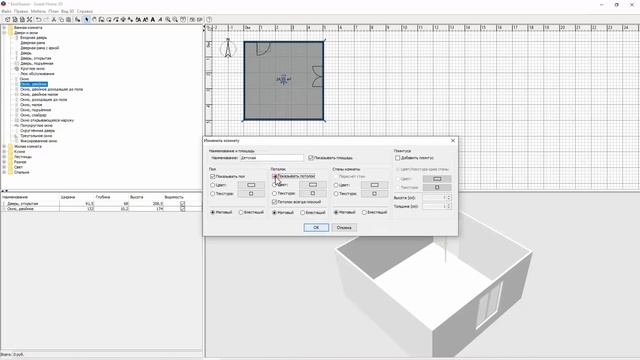The height and width of the screenshot is (360, 640).
Task: Expand the 'Жилая комната' catalog folder
Action: click(x=4, y=146)
